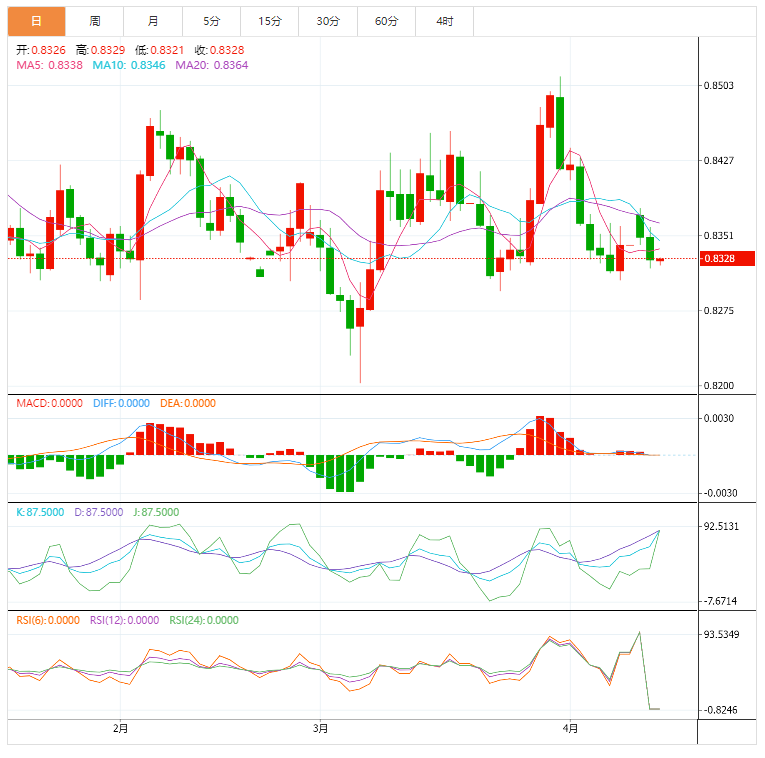765x758 pixels.
Task: Open the 5分 timeframe tab
Action: 211,21
